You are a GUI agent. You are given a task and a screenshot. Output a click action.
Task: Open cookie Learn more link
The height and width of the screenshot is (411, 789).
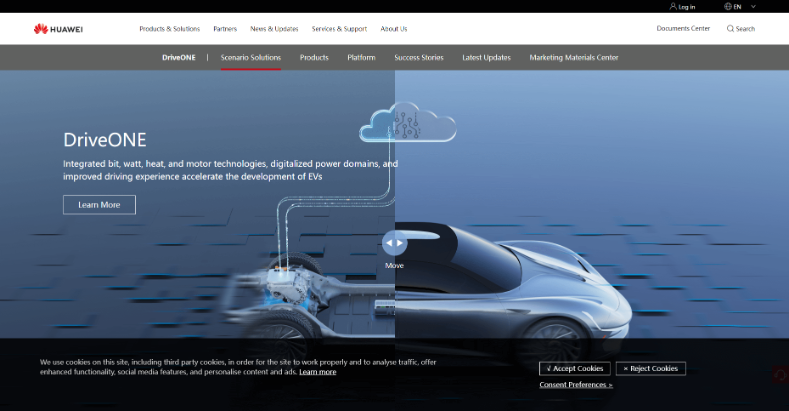pos(318,372)
